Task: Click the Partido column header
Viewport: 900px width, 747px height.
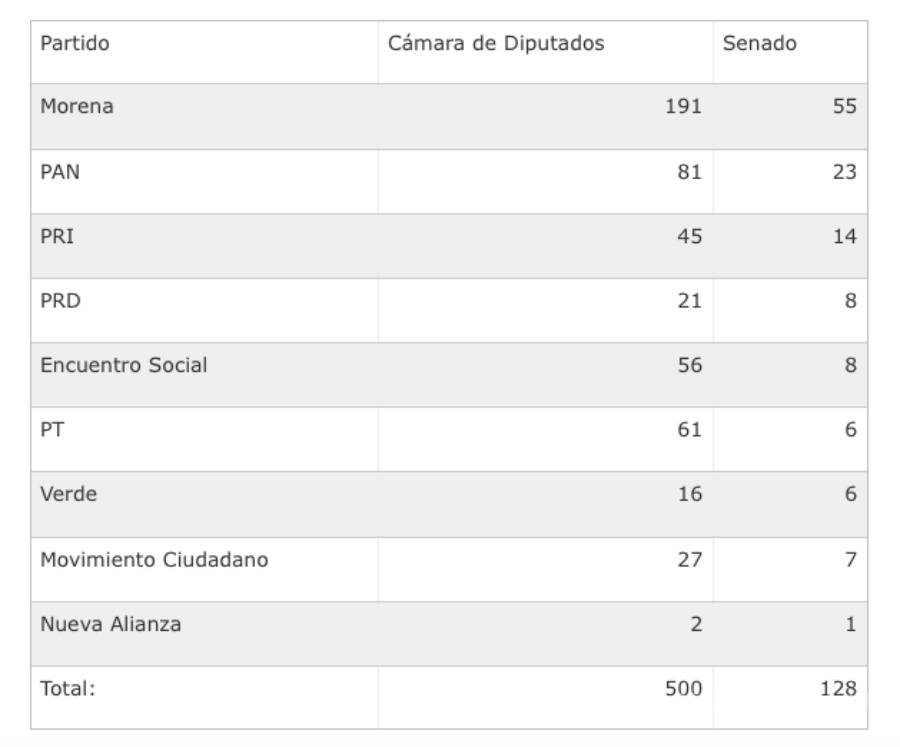Action: click(x=75, y=44)
